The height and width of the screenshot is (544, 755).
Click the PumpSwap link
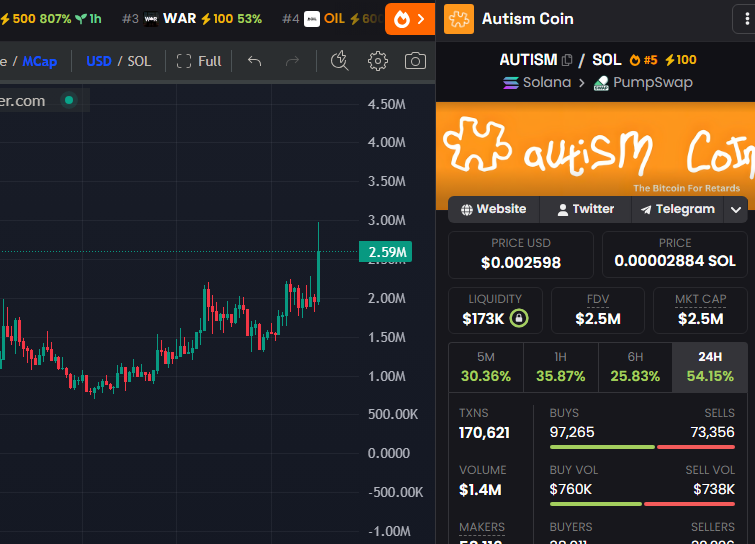[643, 83]
